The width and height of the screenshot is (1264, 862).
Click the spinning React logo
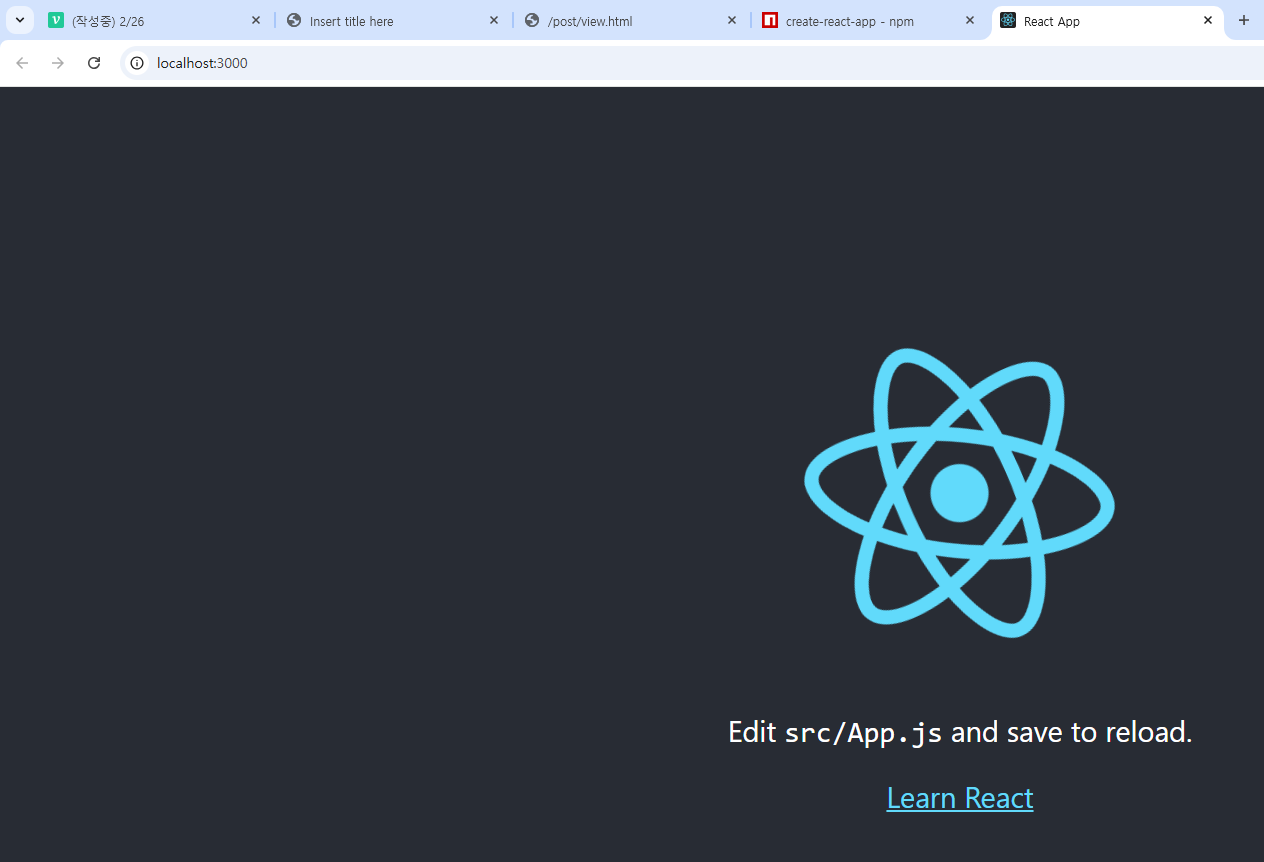tap(960, 493)
